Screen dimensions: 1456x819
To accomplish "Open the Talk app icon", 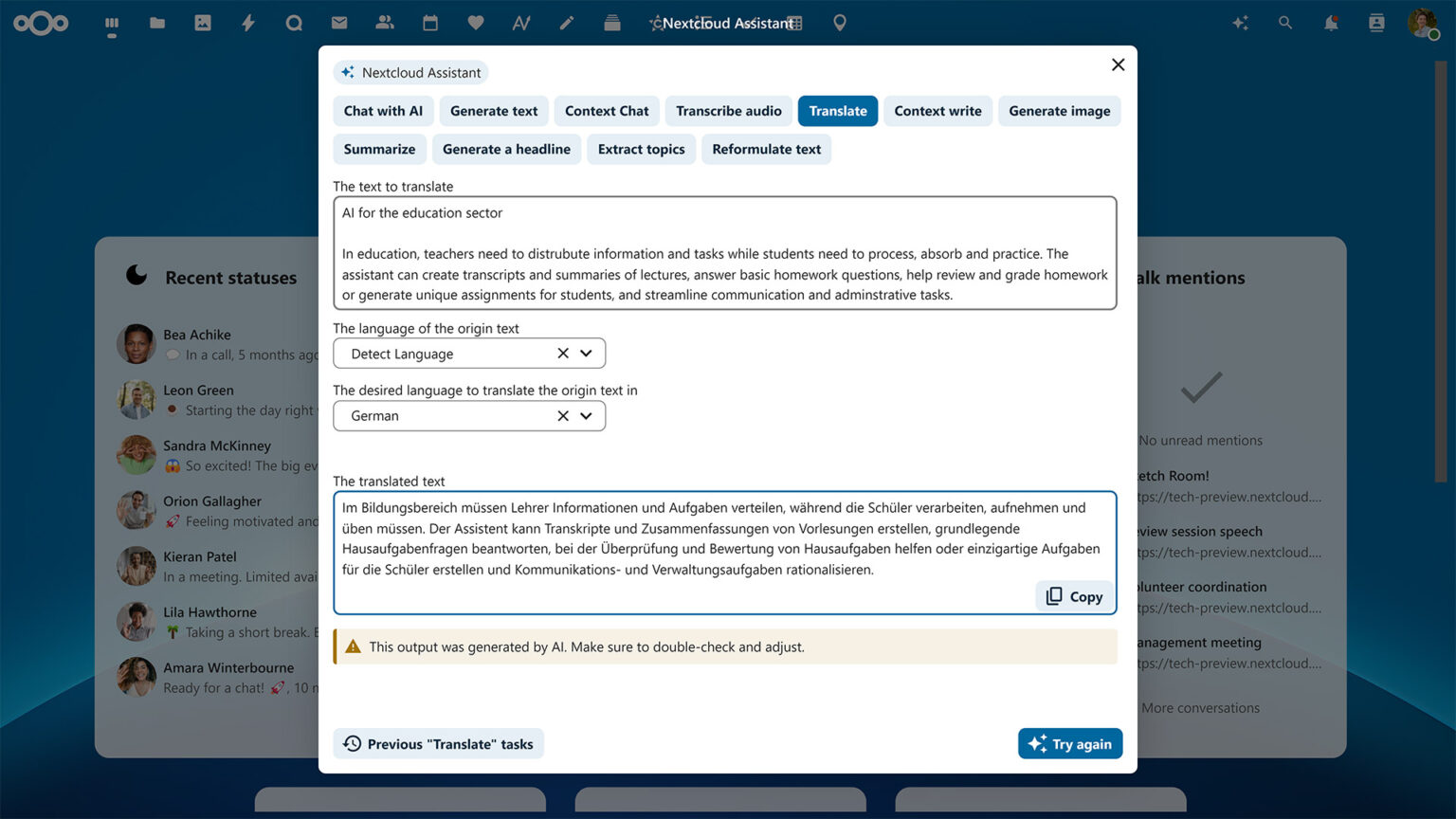I will tap(294, 23).
